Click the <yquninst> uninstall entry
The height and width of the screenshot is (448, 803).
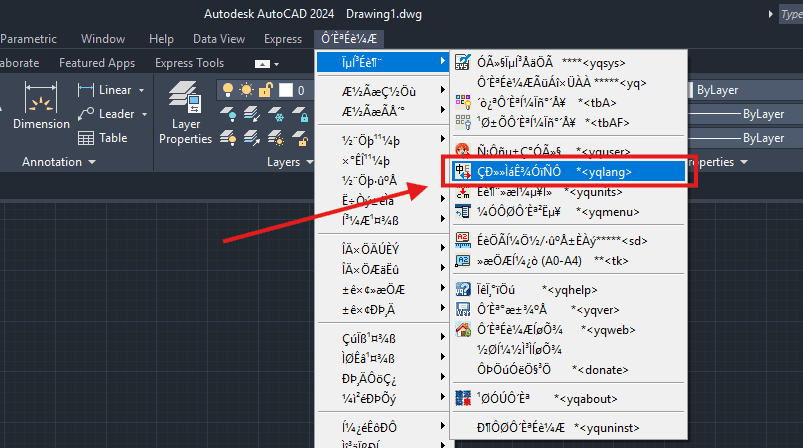coord(568,428)
